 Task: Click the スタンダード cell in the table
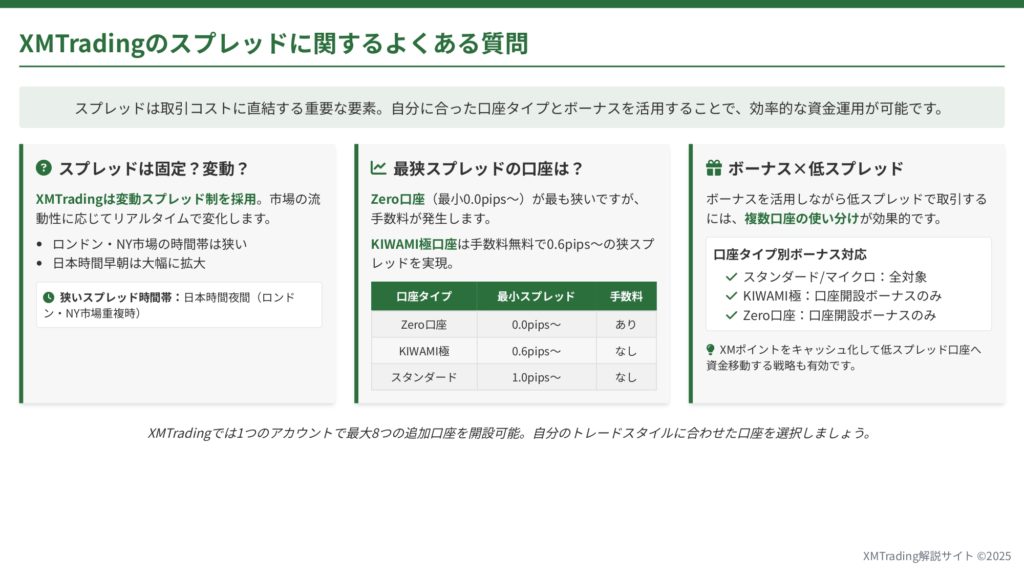(x=424, y=377)
